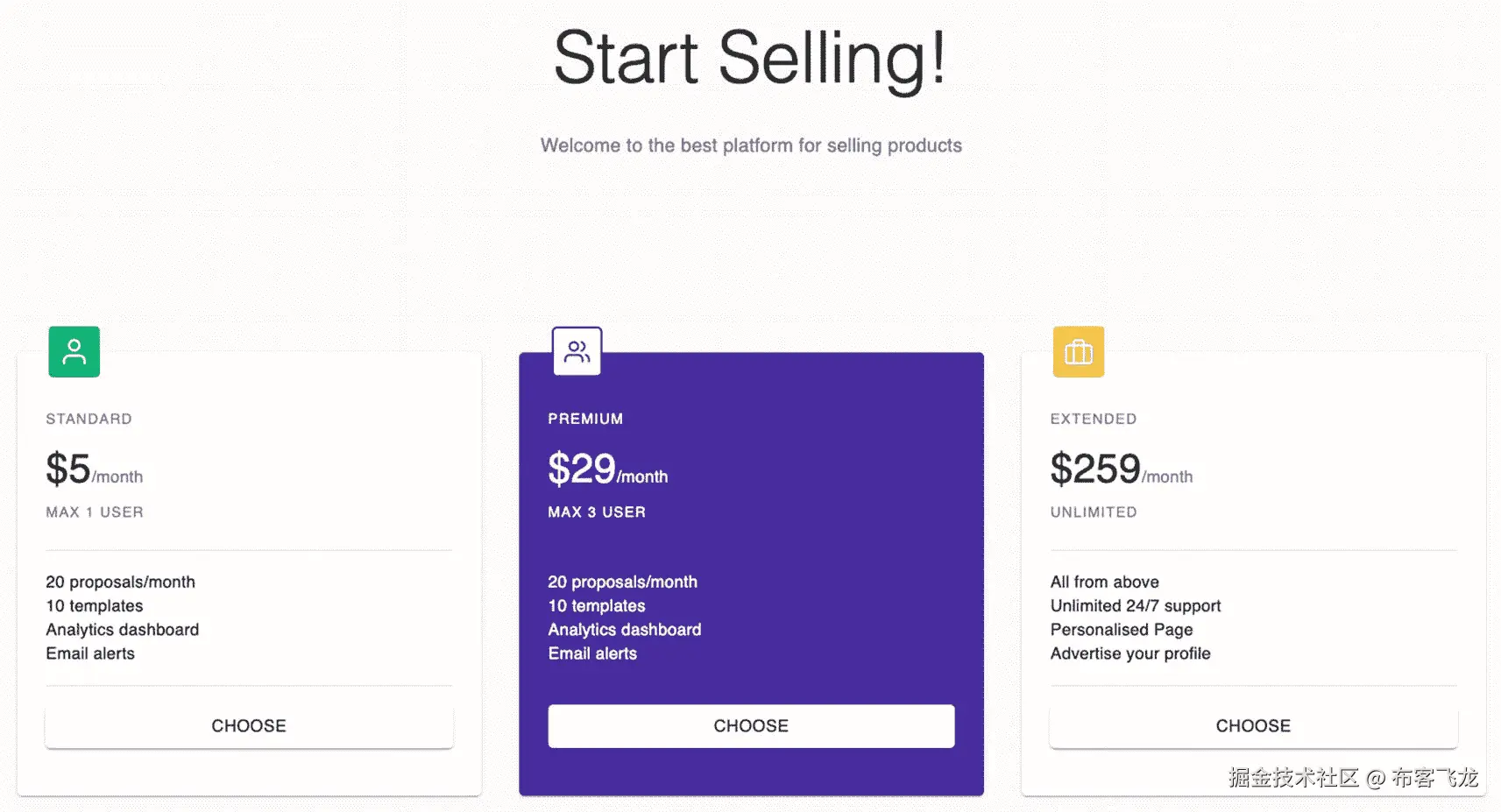Click "Unlimited 24/7 support" feature text

(1135, 606)
